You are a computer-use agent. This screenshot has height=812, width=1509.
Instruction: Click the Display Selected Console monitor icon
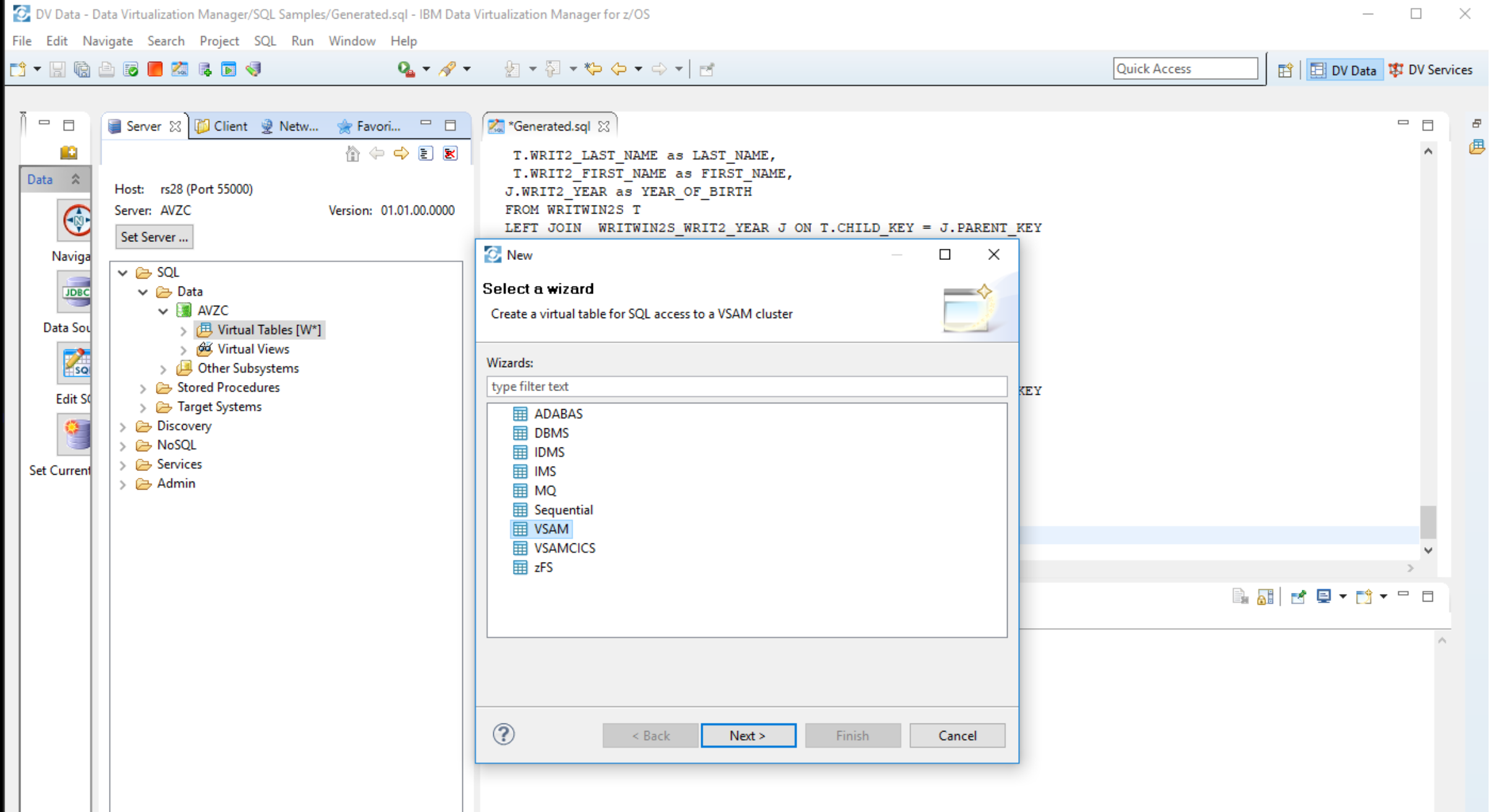point(1324,597)
